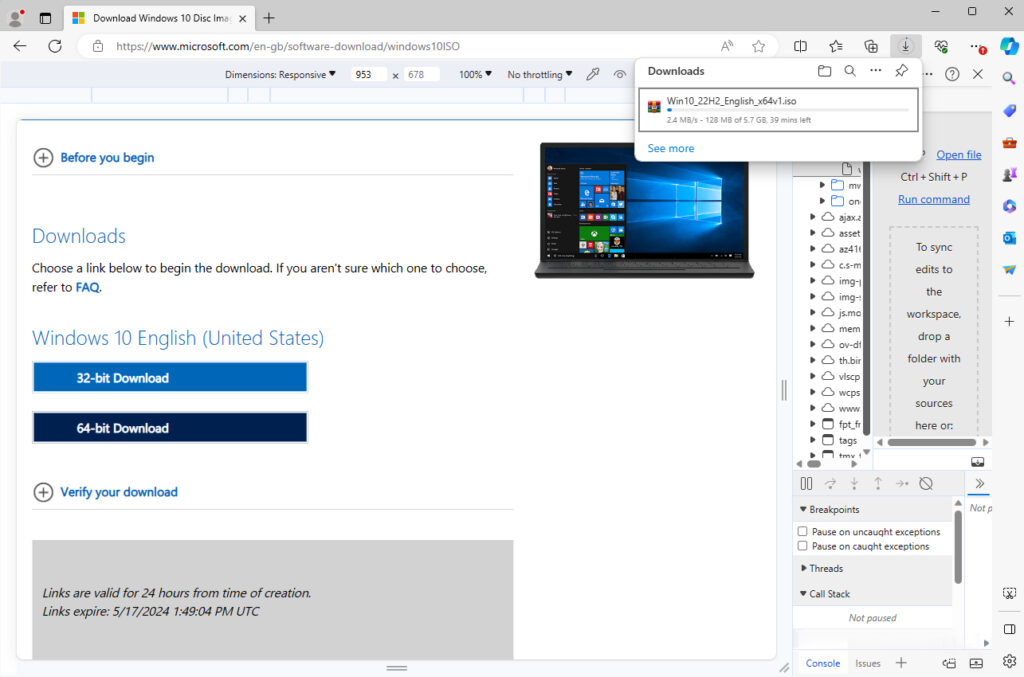This screenshot has height=677, width=1024.
Task: Click the step out of current function icon
Action: click(878, 483)
